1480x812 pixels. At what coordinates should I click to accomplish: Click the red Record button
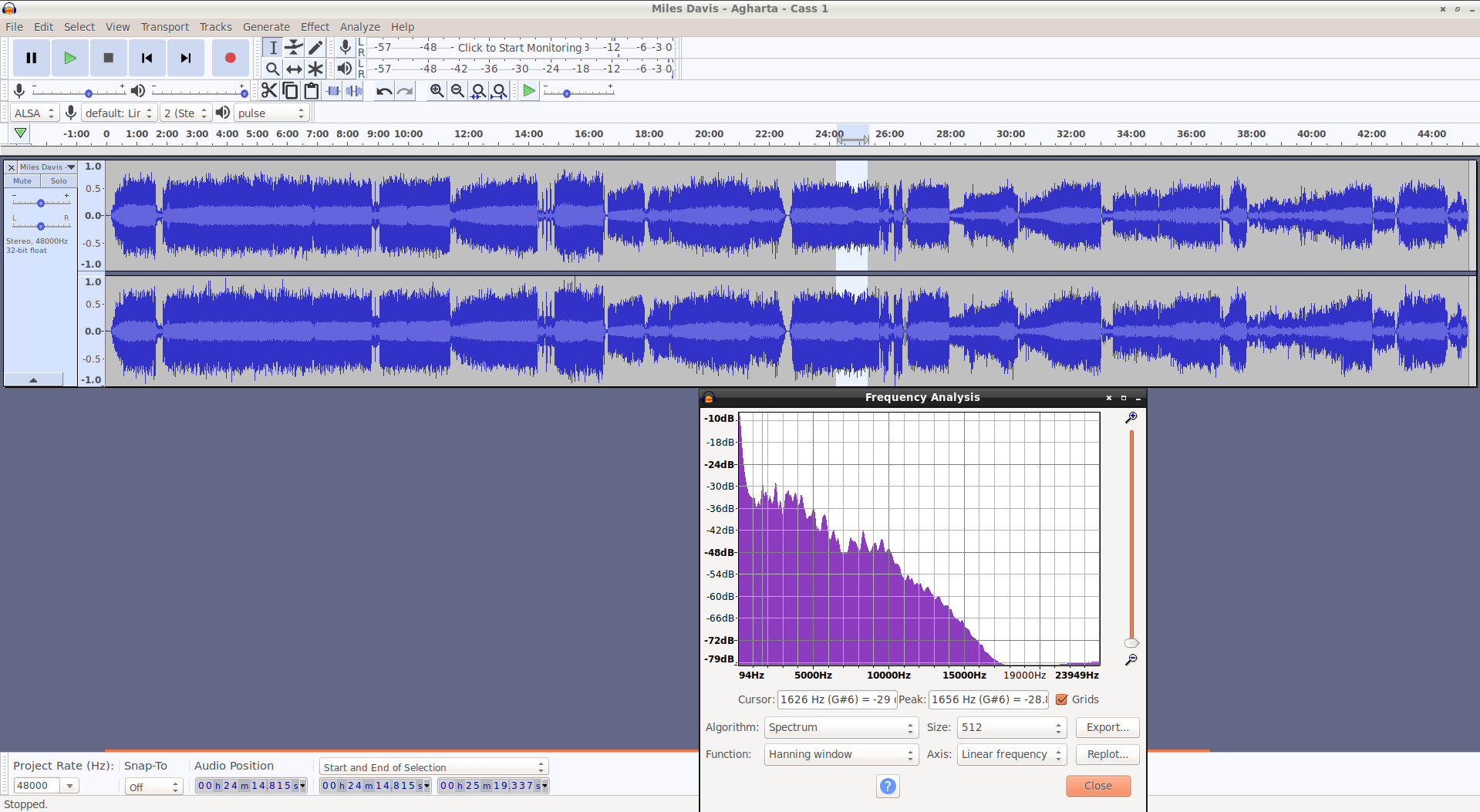pos(230,58)
